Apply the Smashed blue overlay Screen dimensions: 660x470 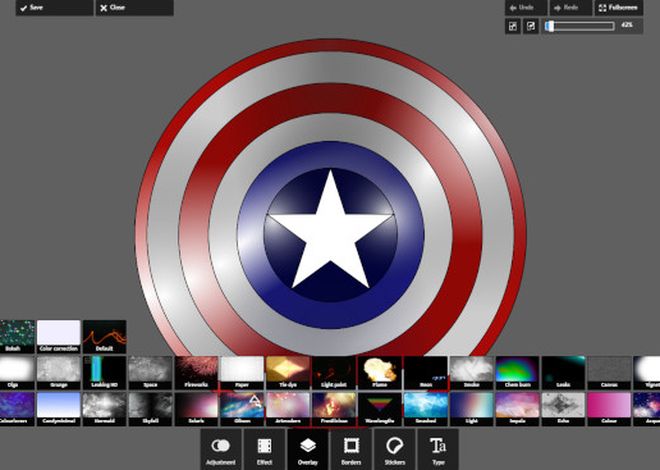pyautogui.click(x=426, y=409)
